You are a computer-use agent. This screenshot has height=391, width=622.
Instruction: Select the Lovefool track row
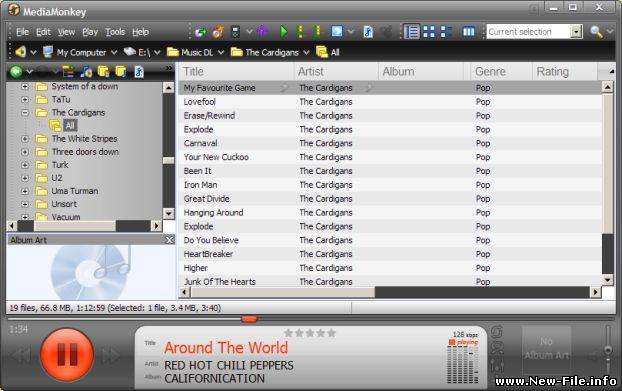point(390,102)
